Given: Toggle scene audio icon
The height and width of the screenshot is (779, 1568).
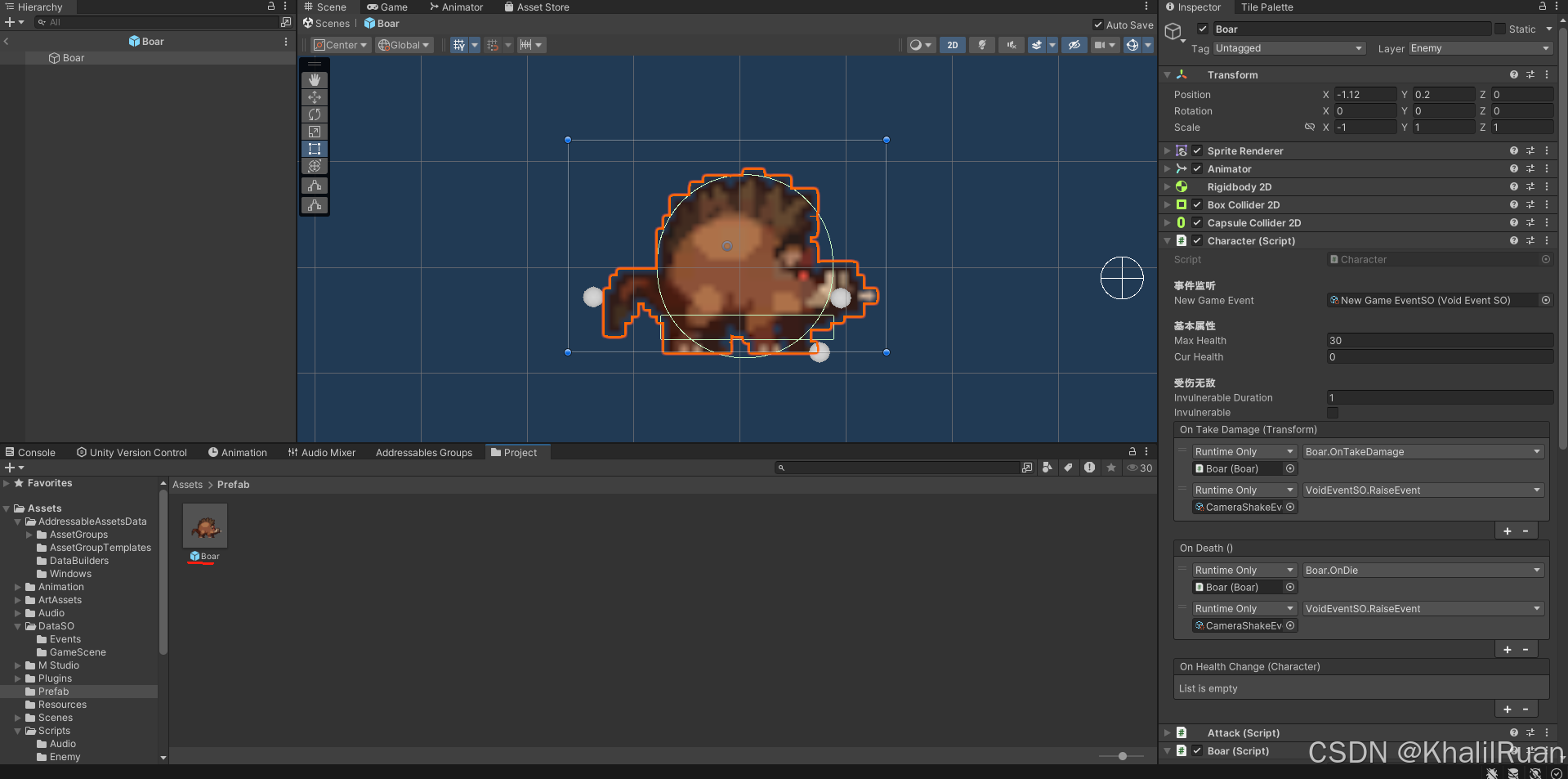Looking at the screenshot, I should pos(1012,45).
